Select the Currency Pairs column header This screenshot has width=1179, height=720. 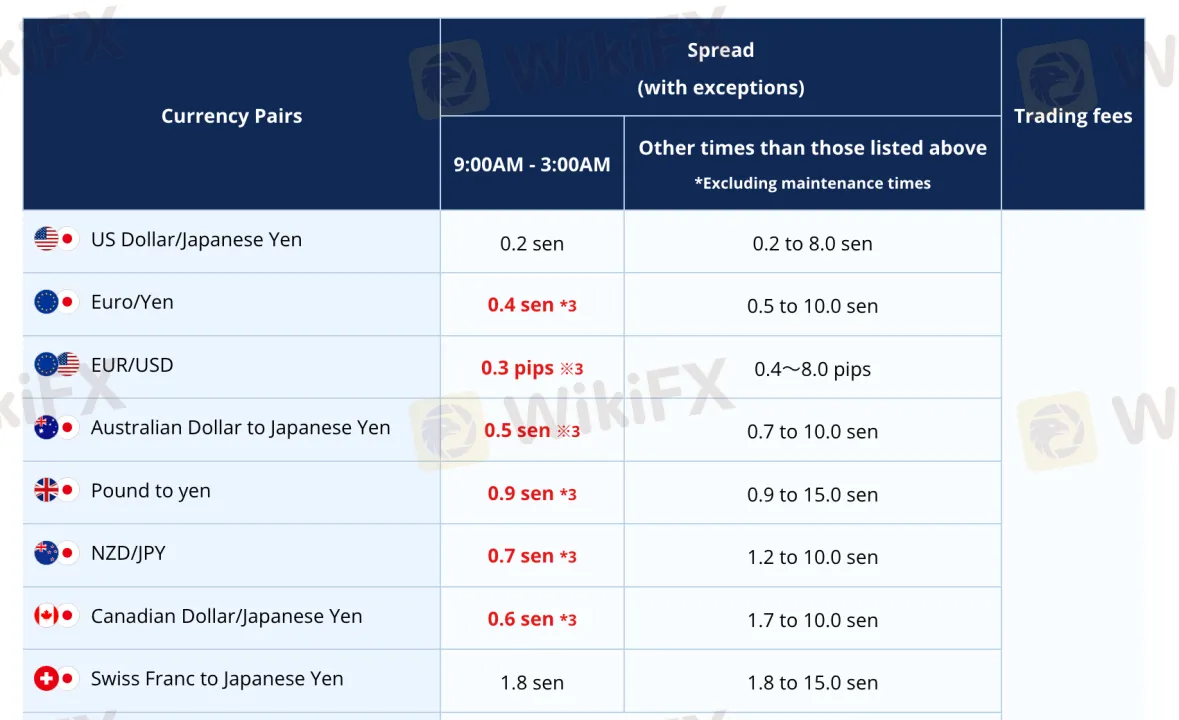click(232, 116)
